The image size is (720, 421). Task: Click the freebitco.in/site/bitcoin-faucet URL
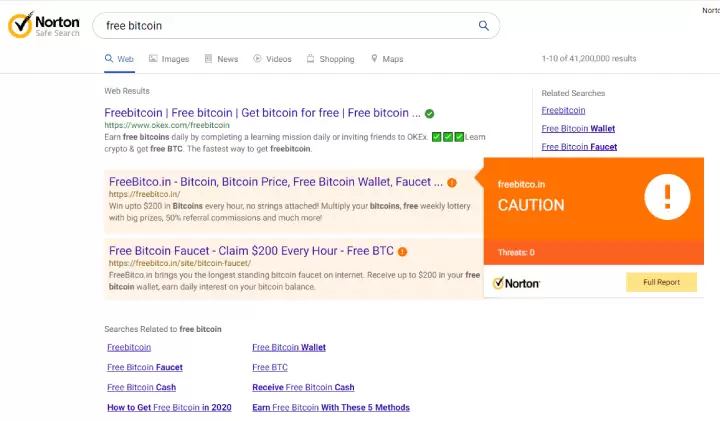pos(180,264)
